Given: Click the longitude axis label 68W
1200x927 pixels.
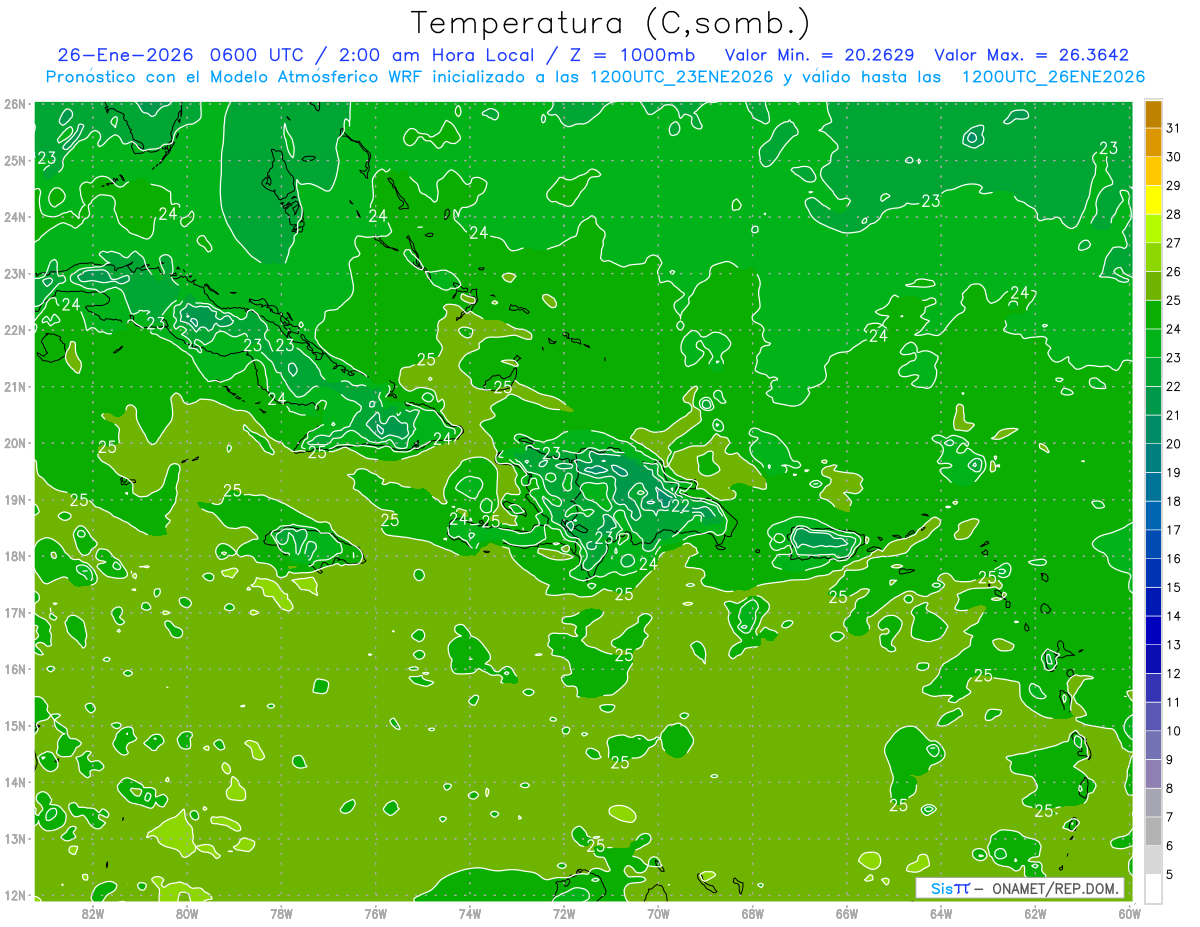Looking at the screenshot, I should coord(752,913).
